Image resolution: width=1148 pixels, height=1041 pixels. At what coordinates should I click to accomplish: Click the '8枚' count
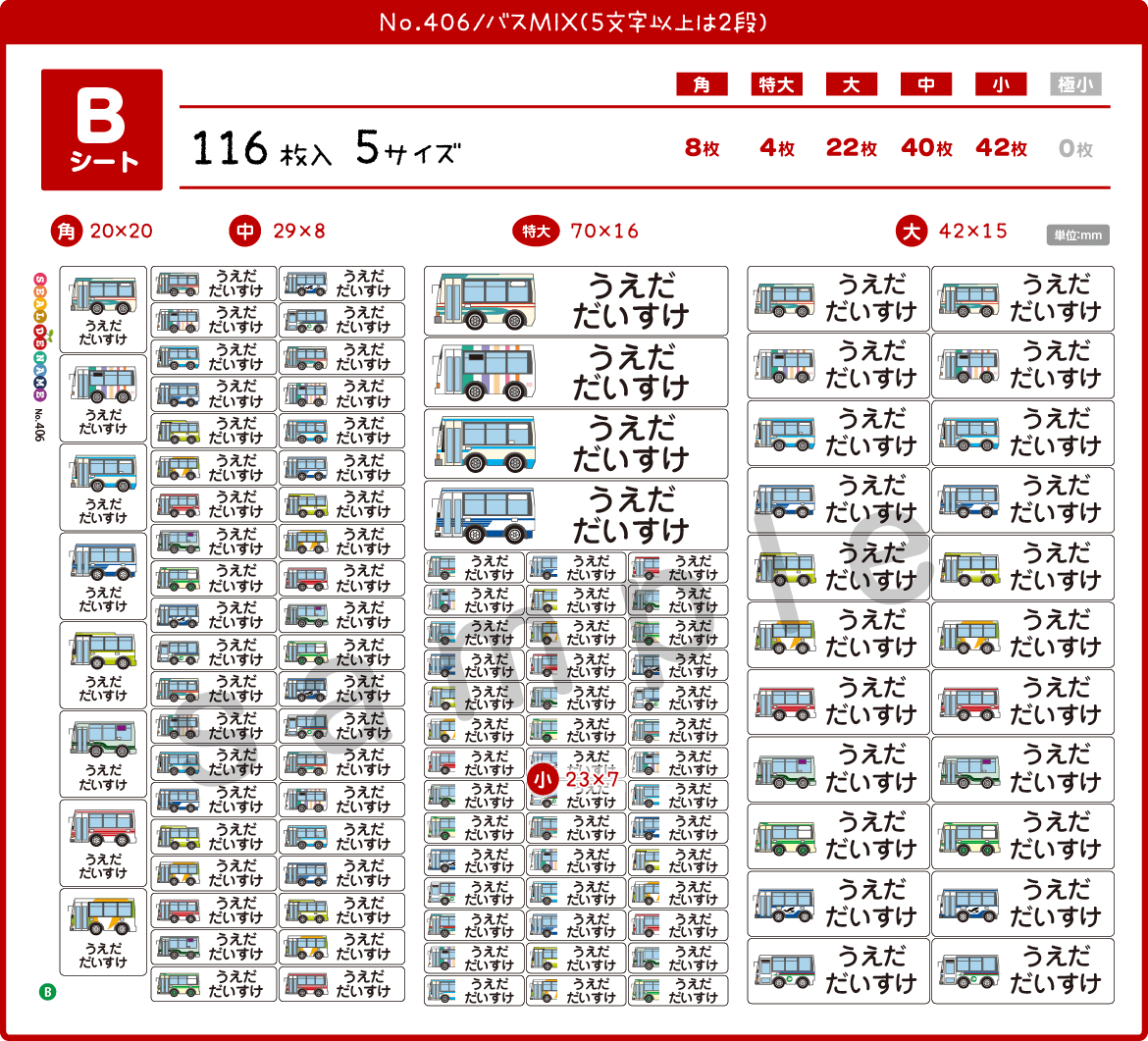pyautogui.click(x=703, y=148)
